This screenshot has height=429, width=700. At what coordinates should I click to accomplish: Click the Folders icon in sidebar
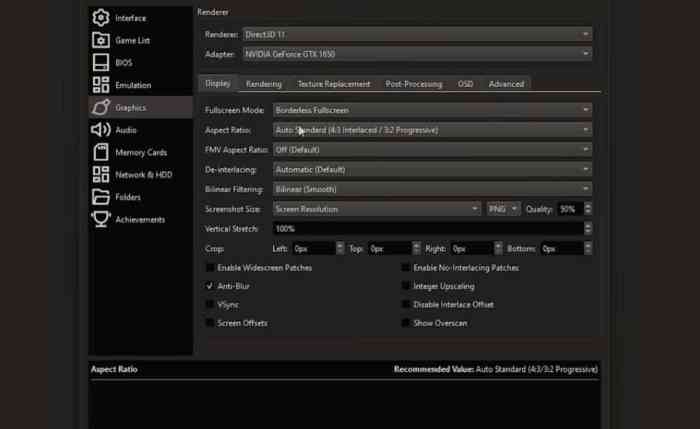pyautogui.click(x=100, y=197)
